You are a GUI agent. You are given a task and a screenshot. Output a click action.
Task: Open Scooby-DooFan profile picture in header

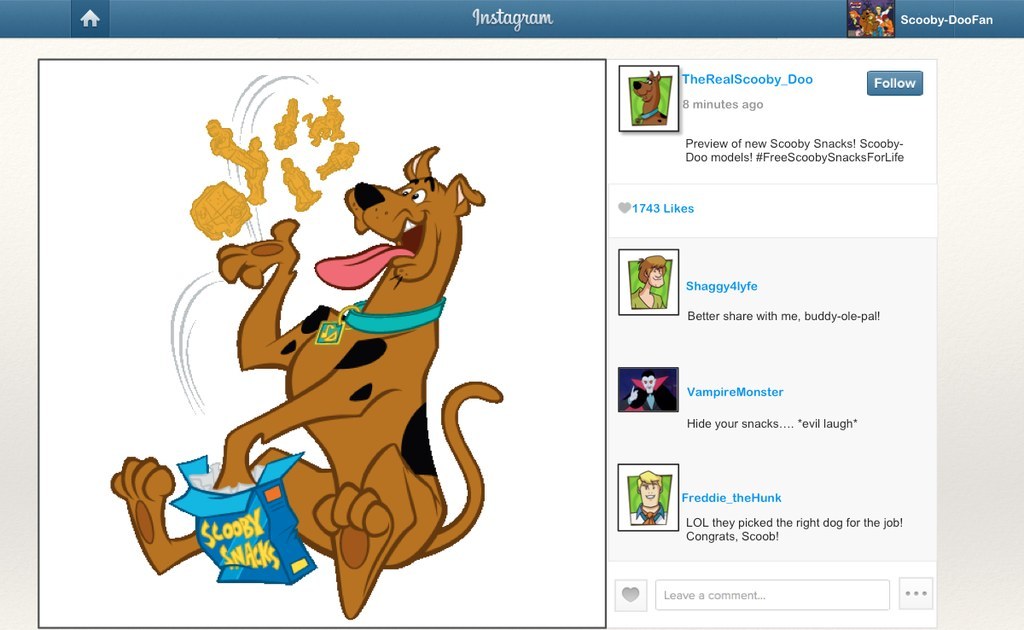click(871, 18)
